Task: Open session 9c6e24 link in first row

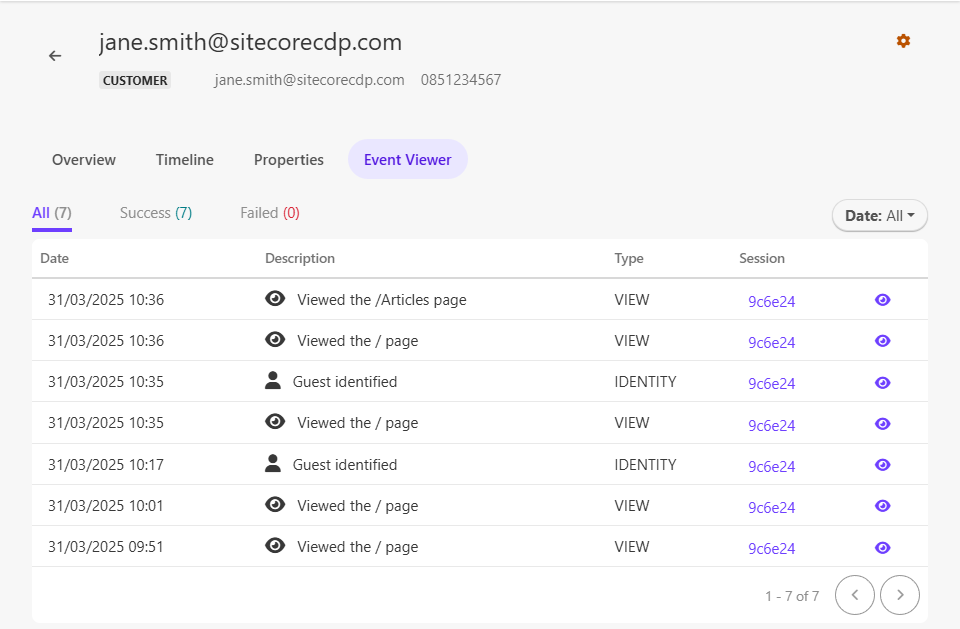Action: 771,301
